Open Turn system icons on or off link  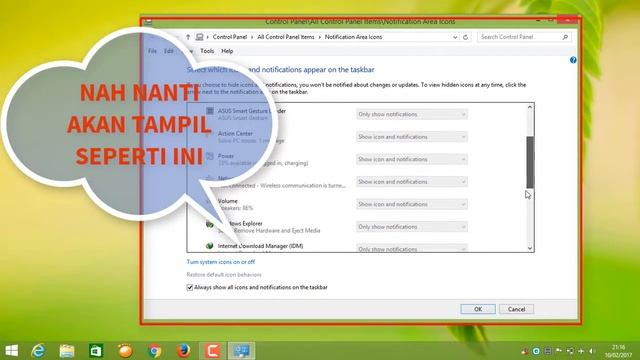(x=221, y=262)
